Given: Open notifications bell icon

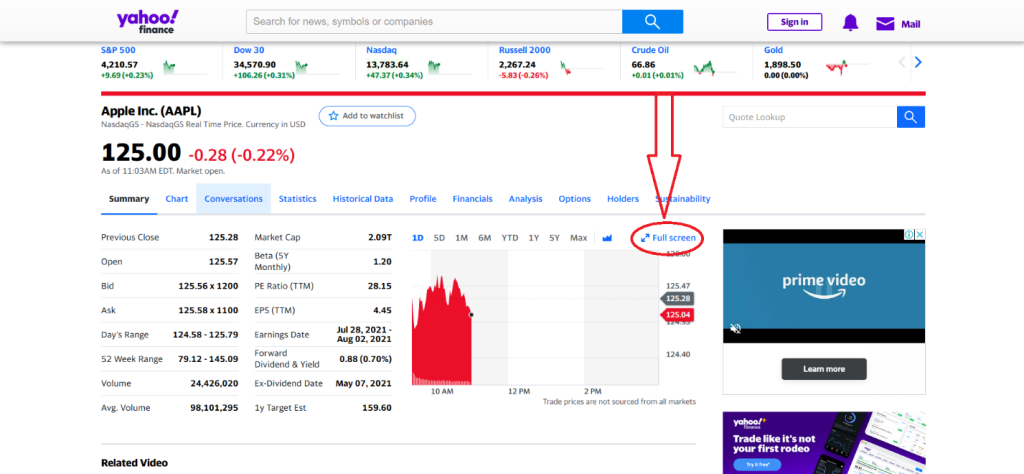Looking at the screenshot, I should (x=850, y=23).
